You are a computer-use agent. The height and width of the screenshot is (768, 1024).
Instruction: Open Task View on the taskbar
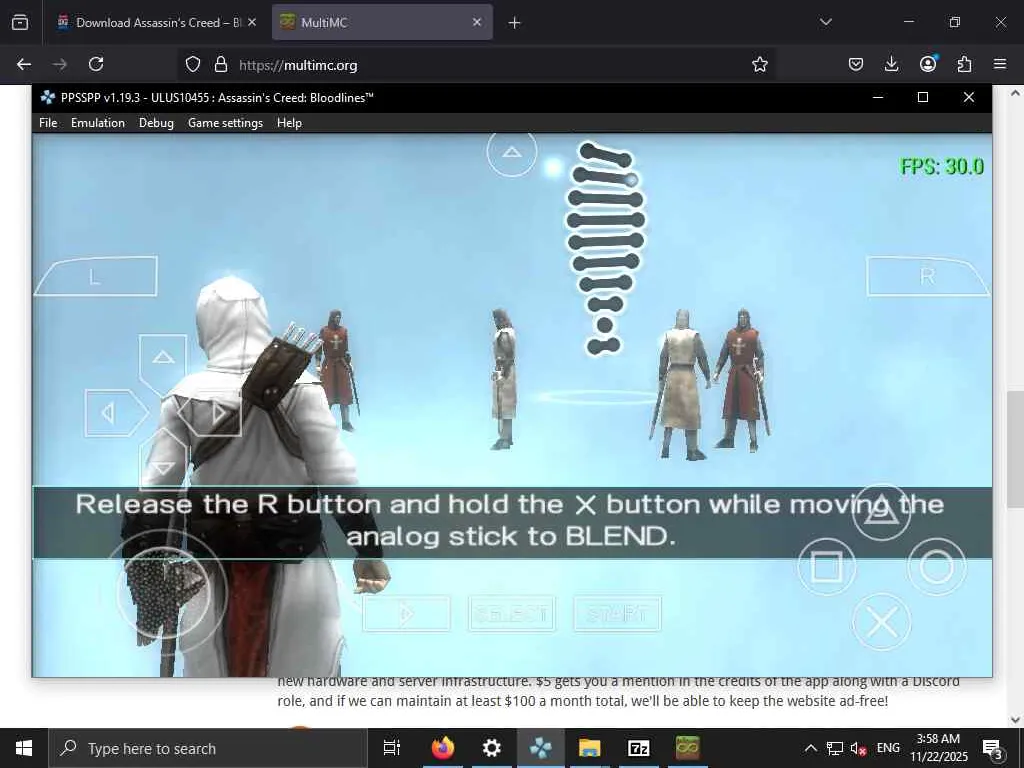392,748
